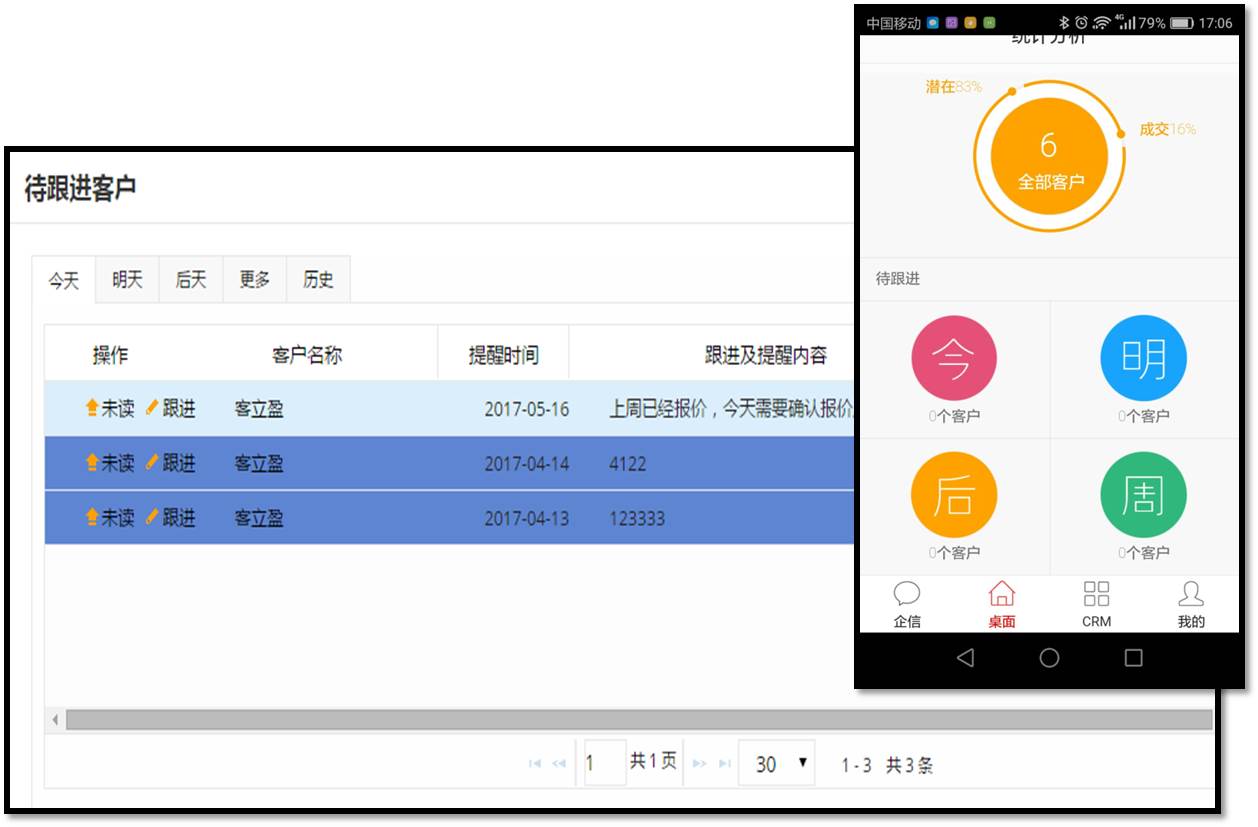The height and width of the screenshot is (827, 1258).
Task: Tap the blue 明 customers circle
Action: tap(1143, 358)
